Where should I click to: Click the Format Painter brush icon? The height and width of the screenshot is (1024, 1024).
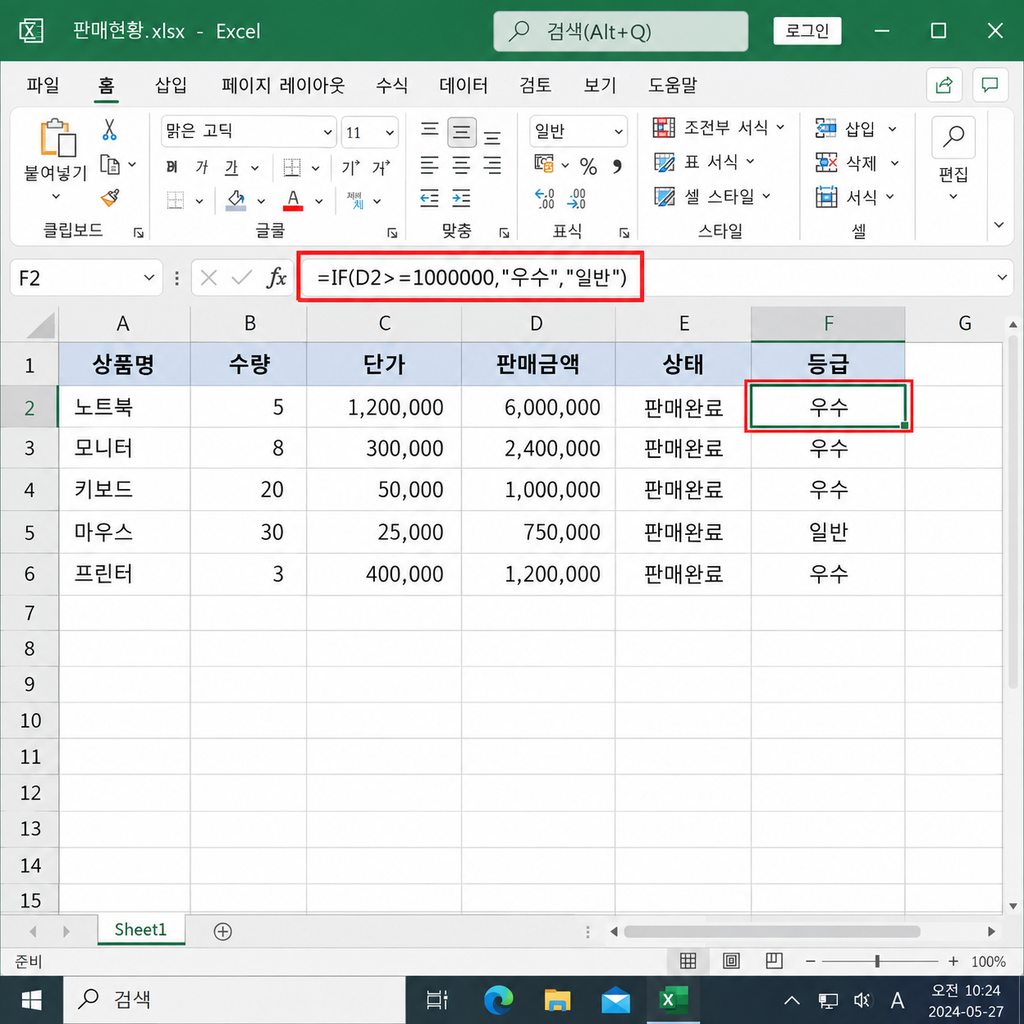(x=110, y=198)
